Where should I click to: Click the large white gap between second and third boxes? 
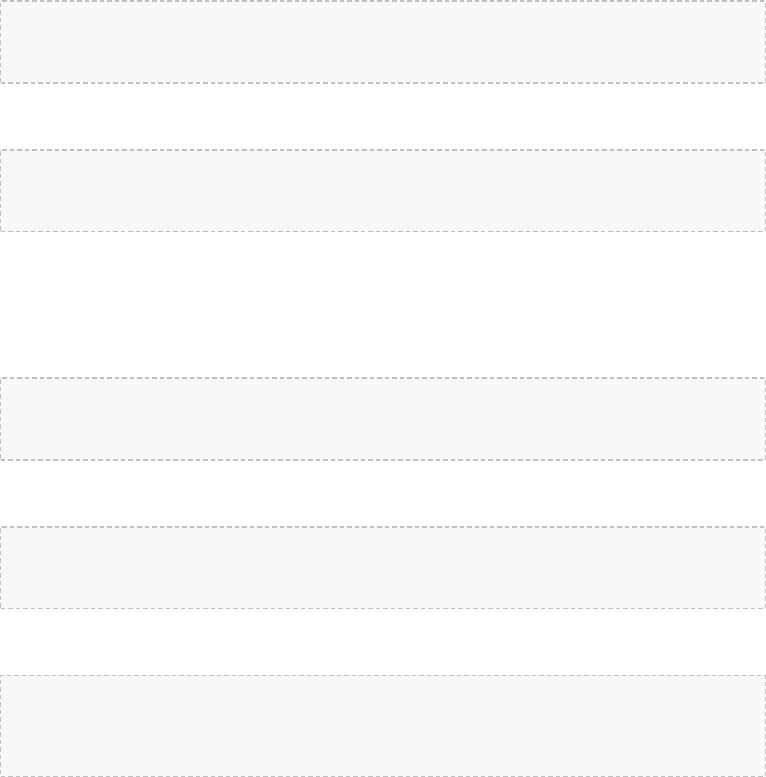click(x=383, y=305)
